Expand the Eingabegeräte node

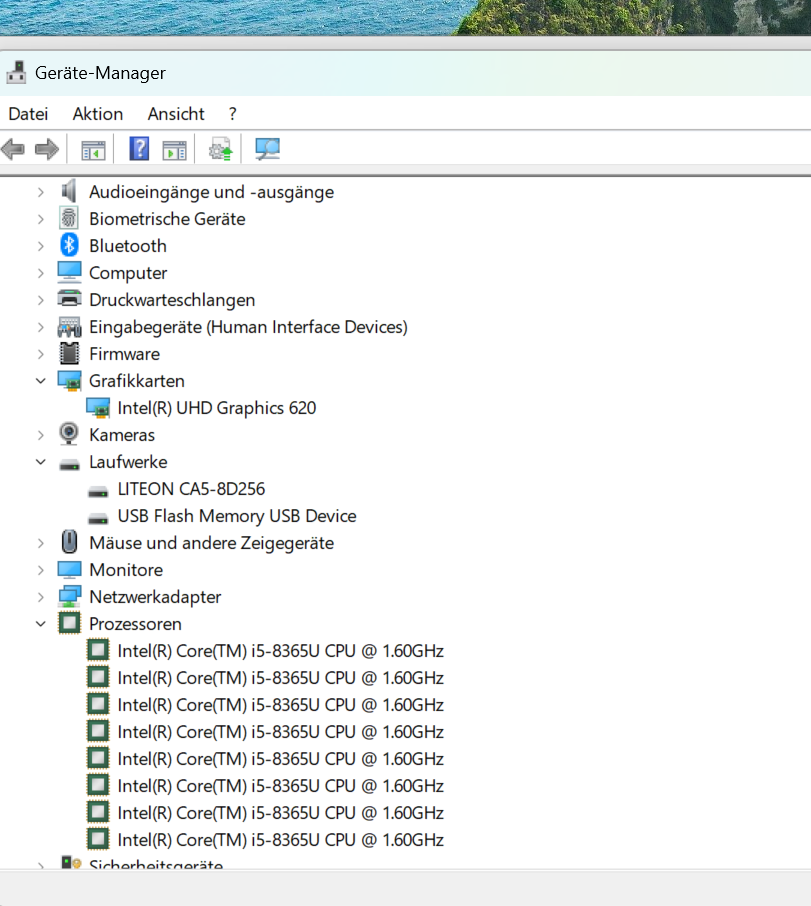point(40,327)
